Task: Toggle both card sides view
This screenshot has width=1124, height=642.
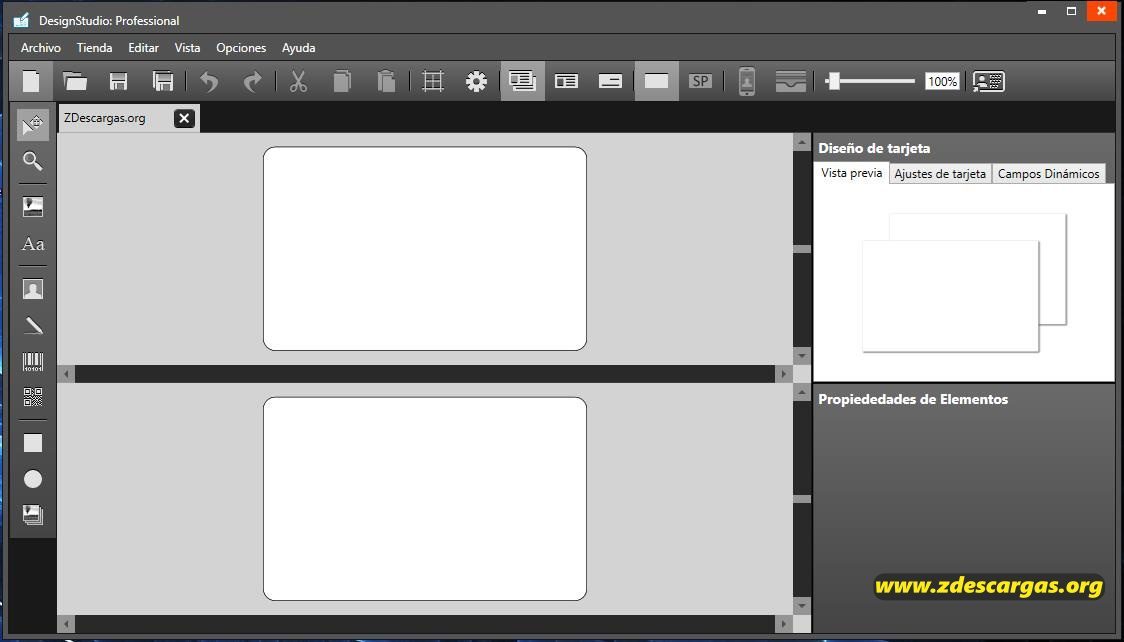Action: [523, 81]
